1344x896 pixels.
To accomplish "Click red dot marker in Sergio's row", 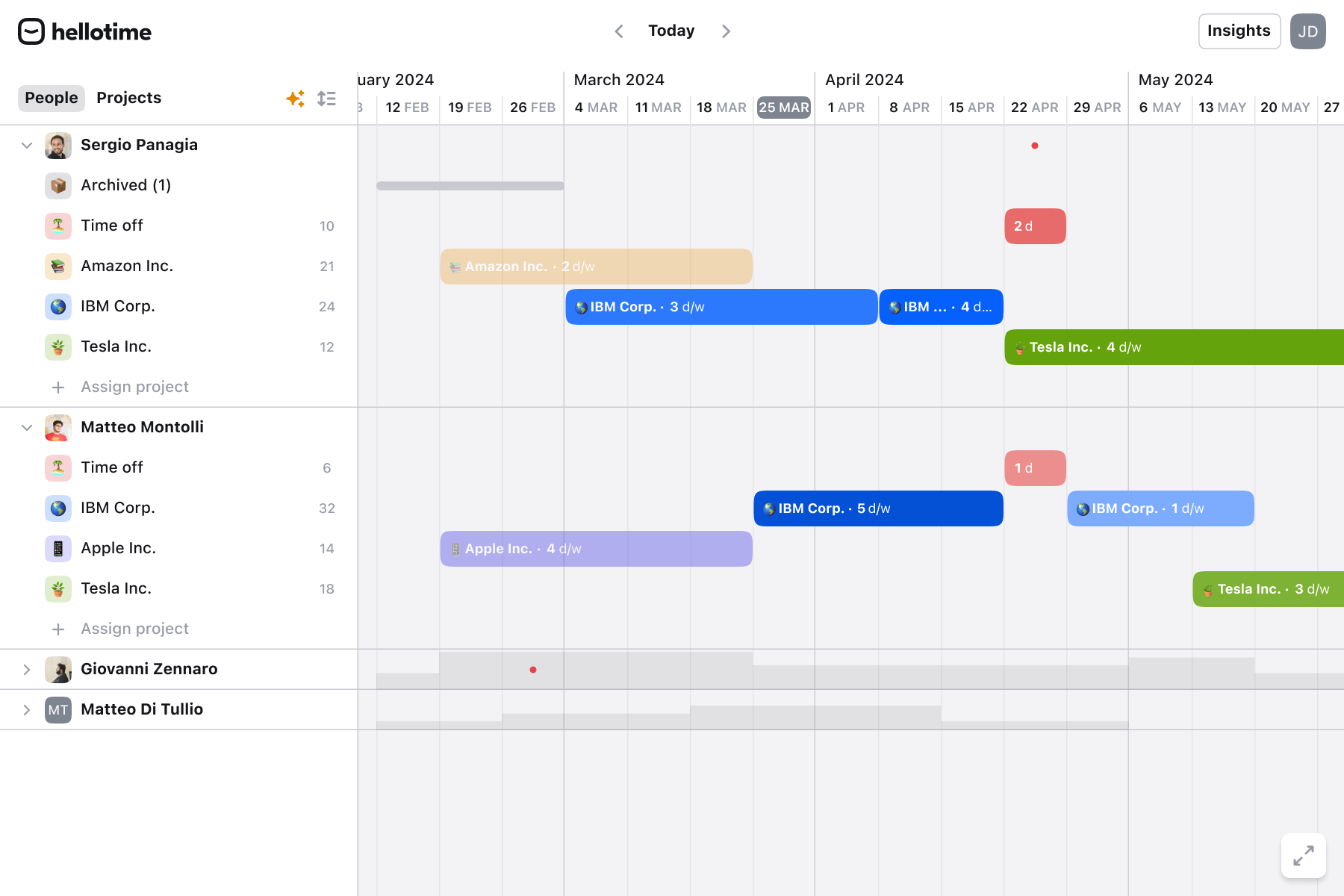I will tap(1035, 146).
